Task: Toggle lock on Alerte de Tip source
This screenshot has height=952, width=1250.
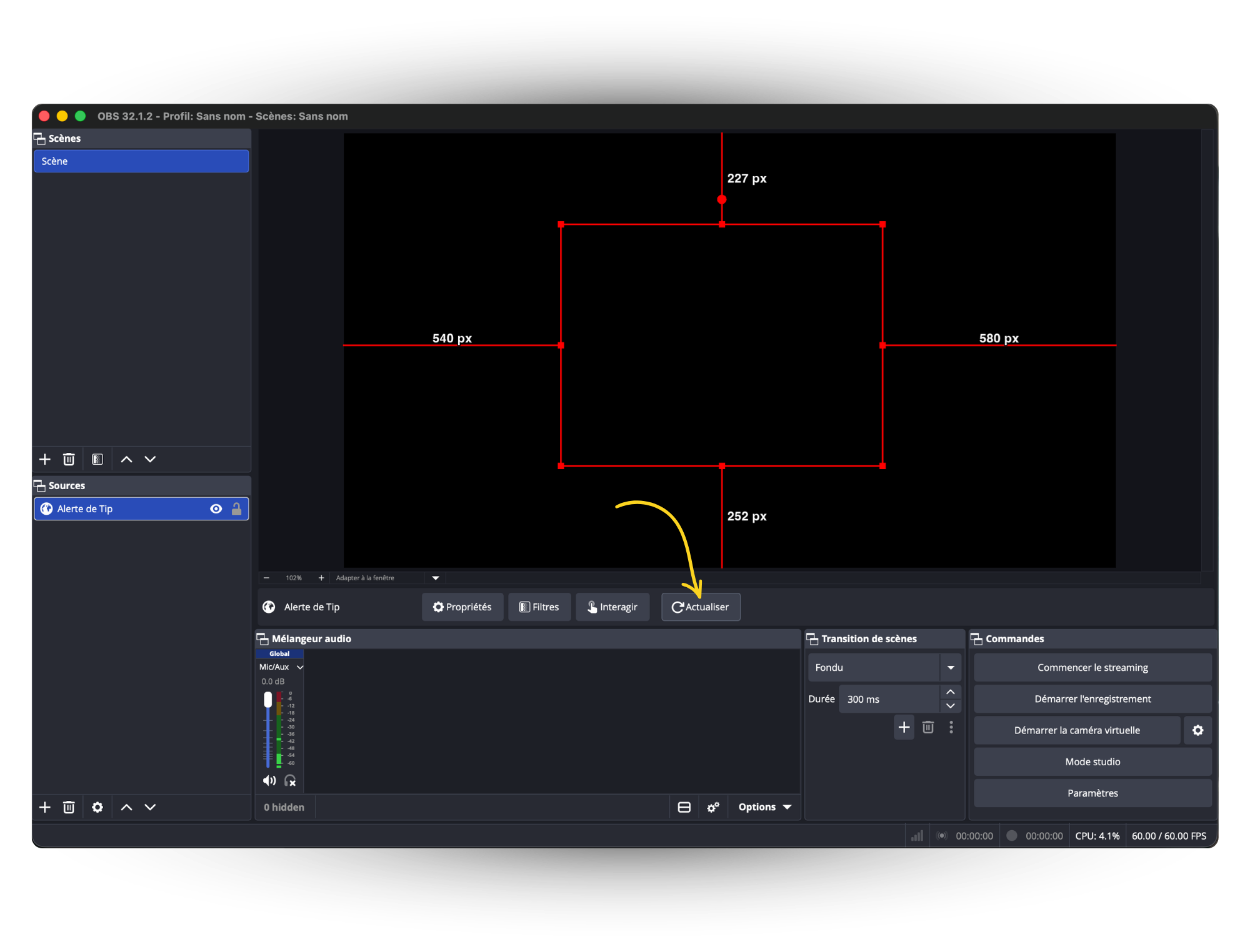Action: point(236,508)
